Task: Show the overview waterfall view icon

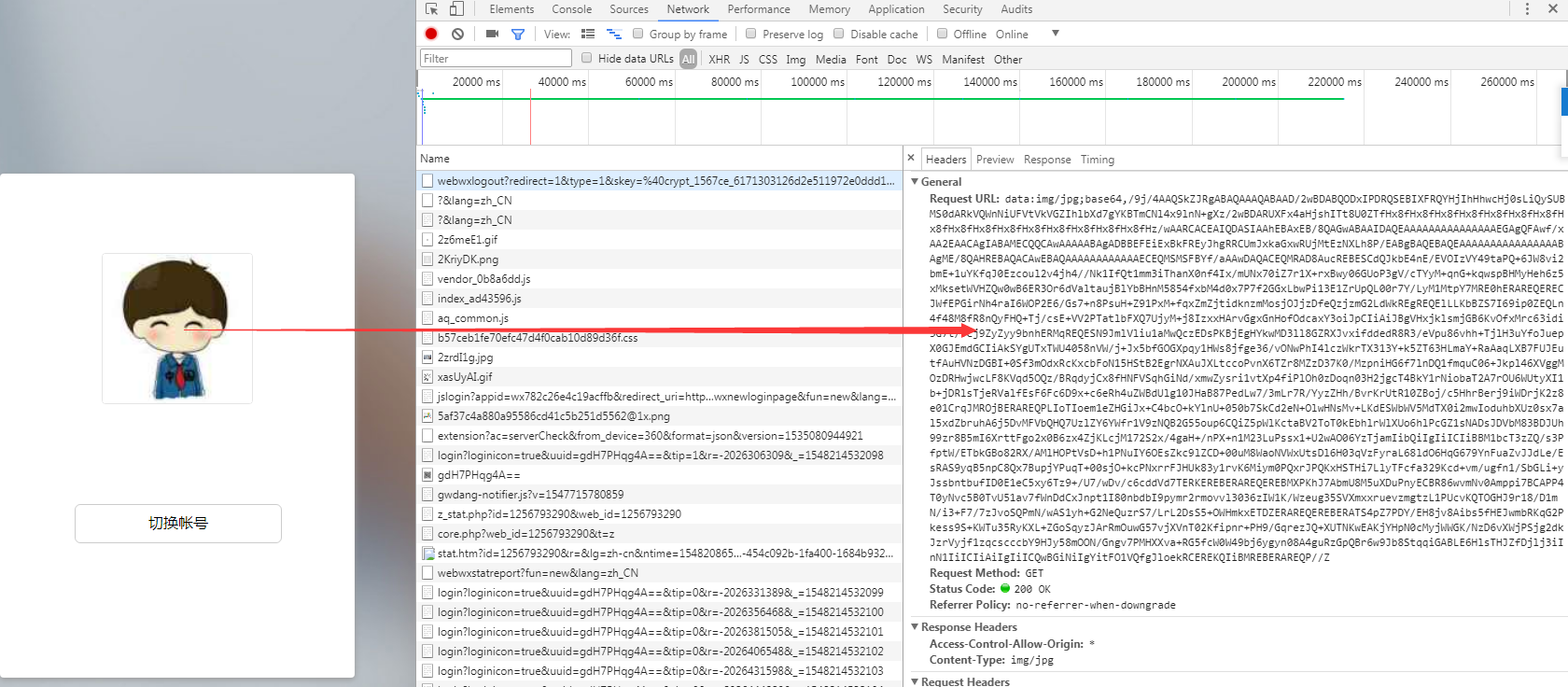Action: pyautogui.click(x=614, y=34)
